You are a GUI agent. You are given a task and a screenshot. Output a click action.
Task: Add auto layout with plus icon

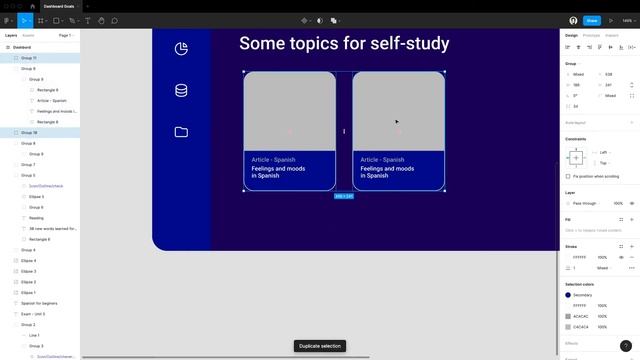(x=632, y=122)
